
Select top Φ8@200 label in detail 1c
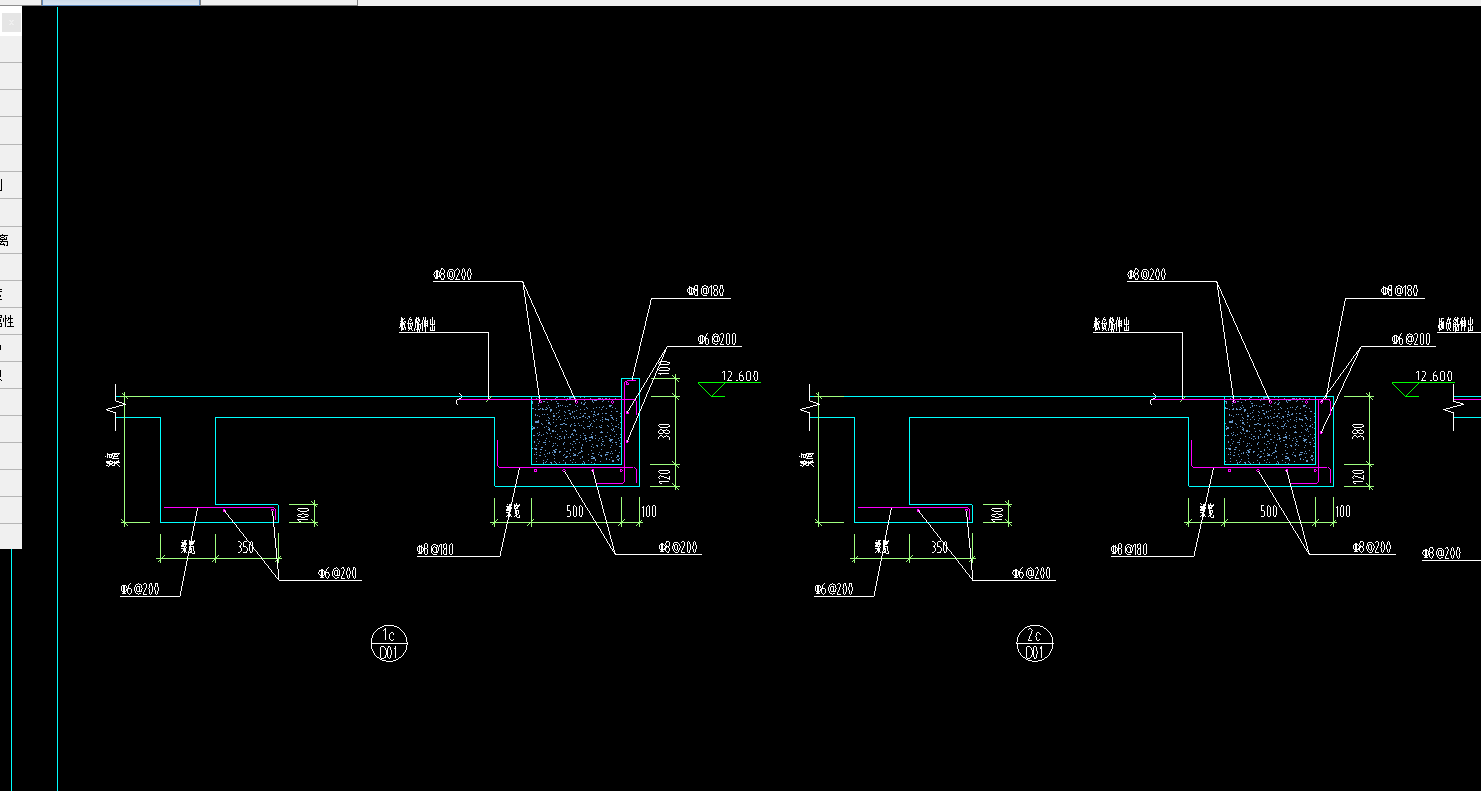click(452, 275)
